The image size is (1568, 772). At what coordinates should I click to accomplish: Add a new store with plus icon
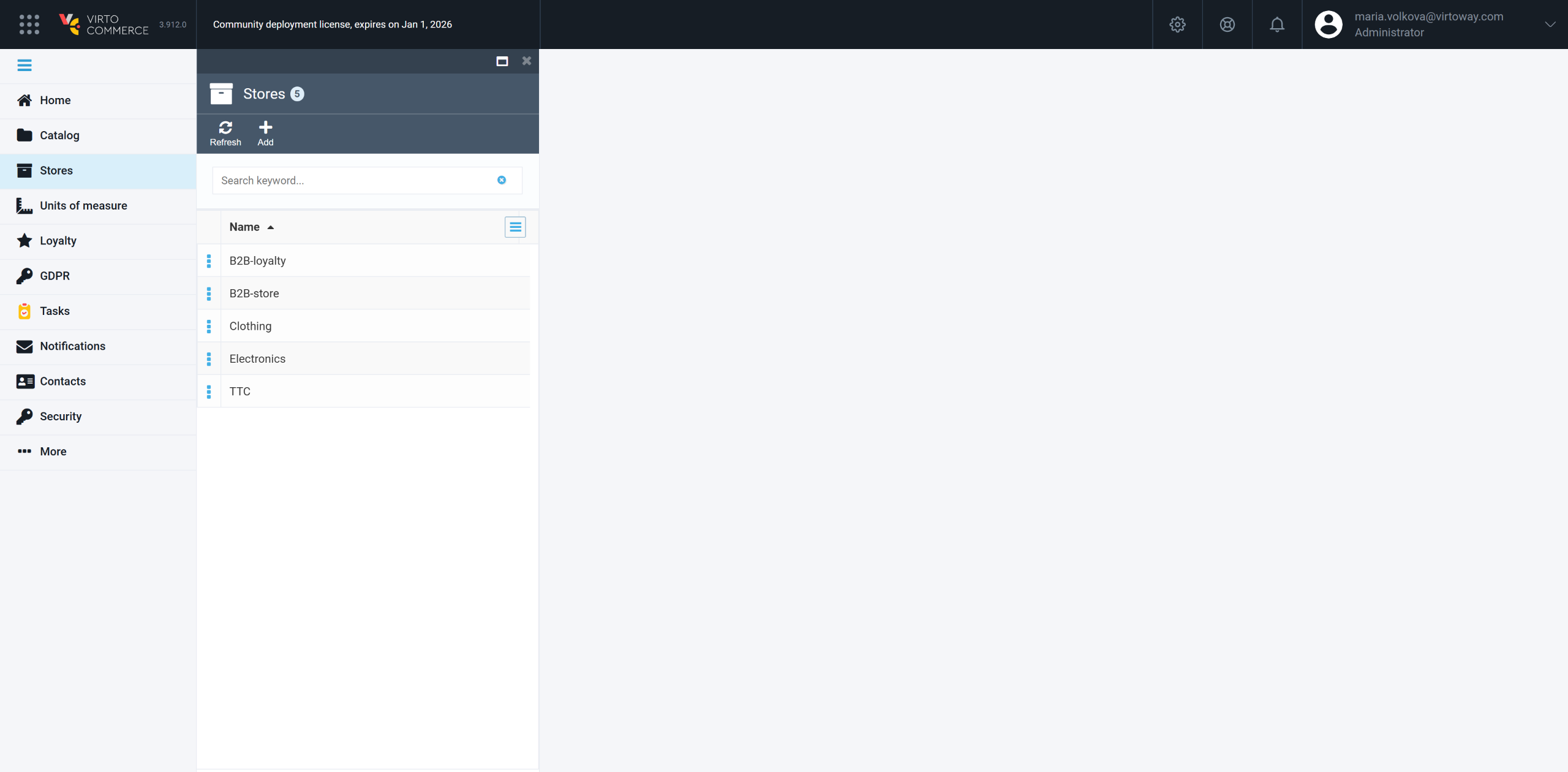point(265,133)
